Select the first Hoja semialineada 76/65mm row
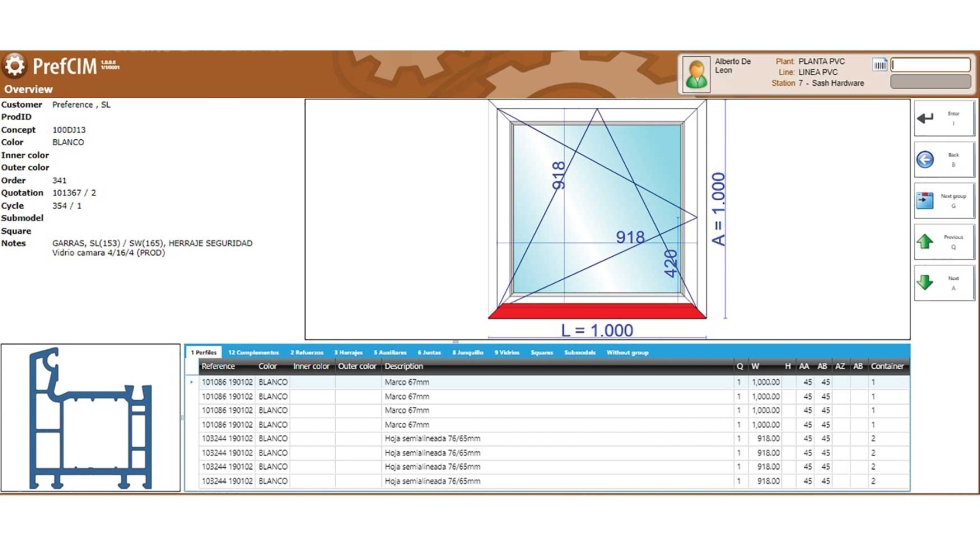Screen dimensions: 980x560 coord(432,439)
